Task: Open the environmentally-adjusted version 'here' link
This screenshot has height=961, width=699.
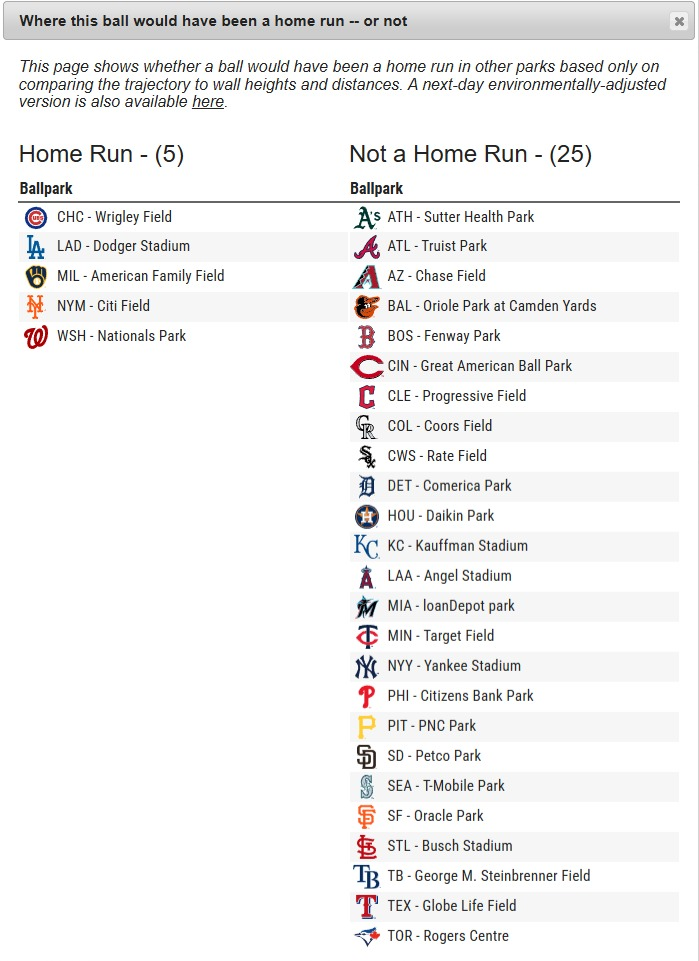Action: (x=208, y=102)
